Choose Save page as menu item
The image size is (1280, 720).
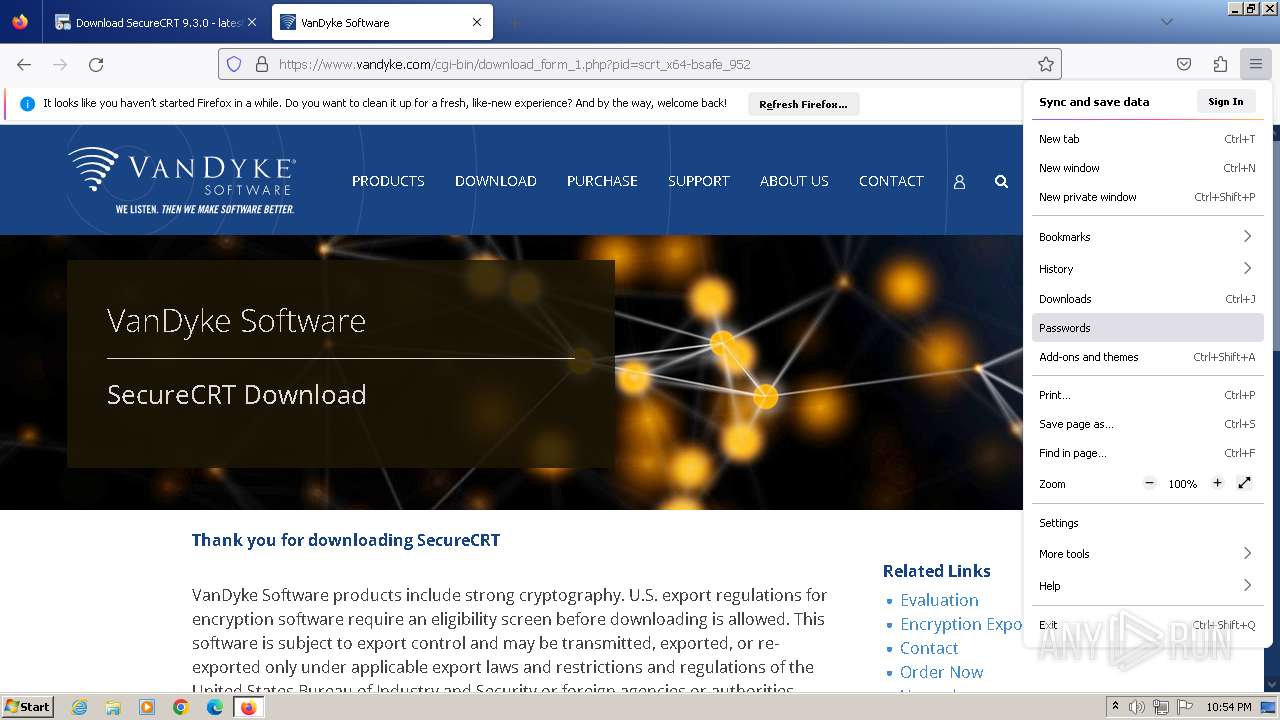pyautogui.click(x=1147, y=424)
